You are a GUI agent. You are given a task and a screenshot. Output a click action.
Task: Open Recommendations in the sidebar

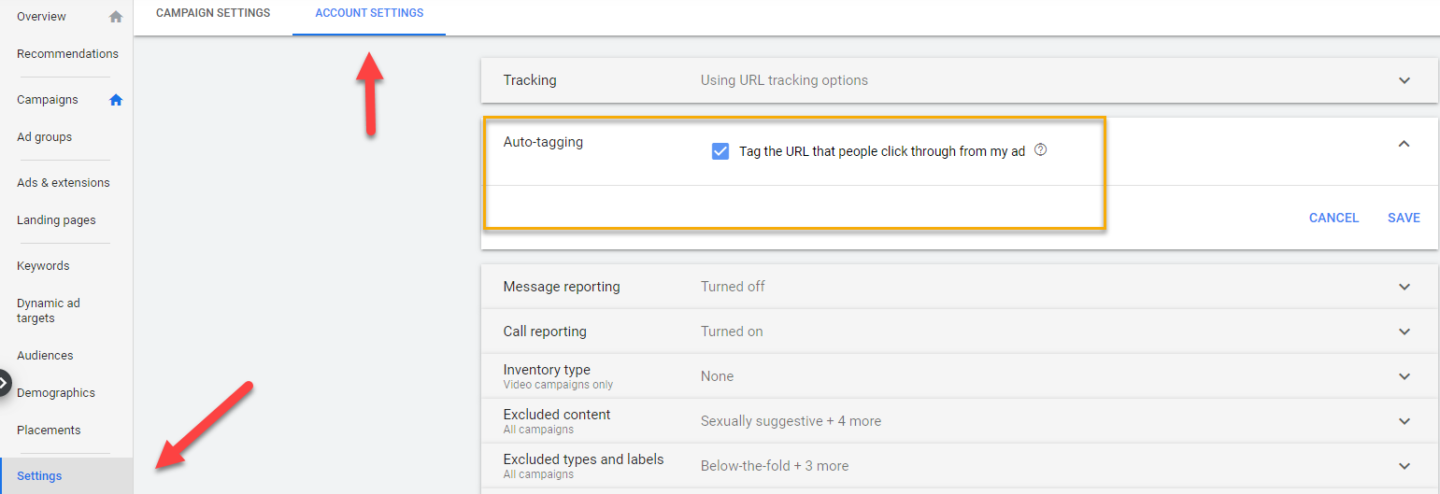[x=67, y=54]
